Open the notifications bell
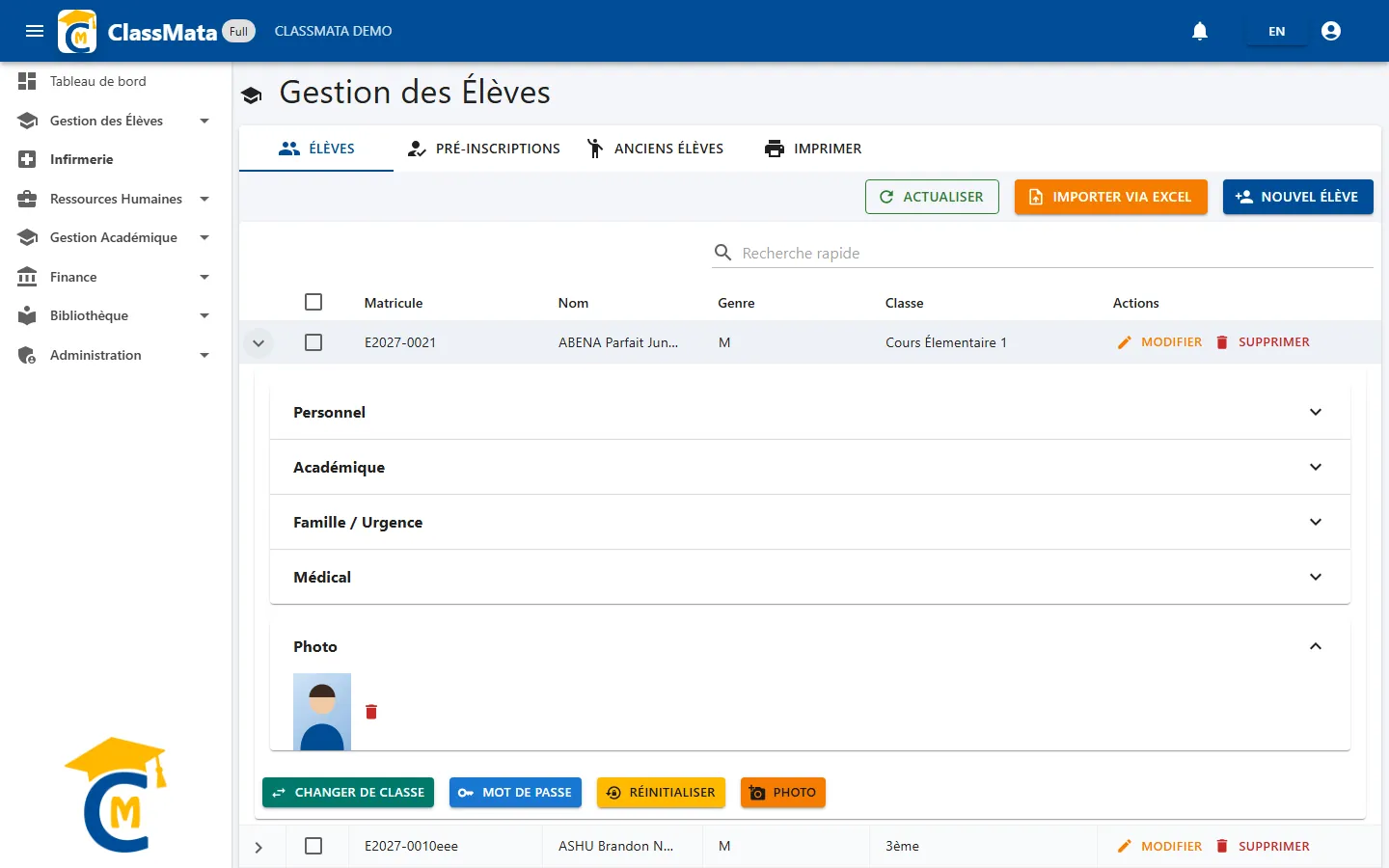Viewport: 1389px width, 868px height. pos(1200,31)
